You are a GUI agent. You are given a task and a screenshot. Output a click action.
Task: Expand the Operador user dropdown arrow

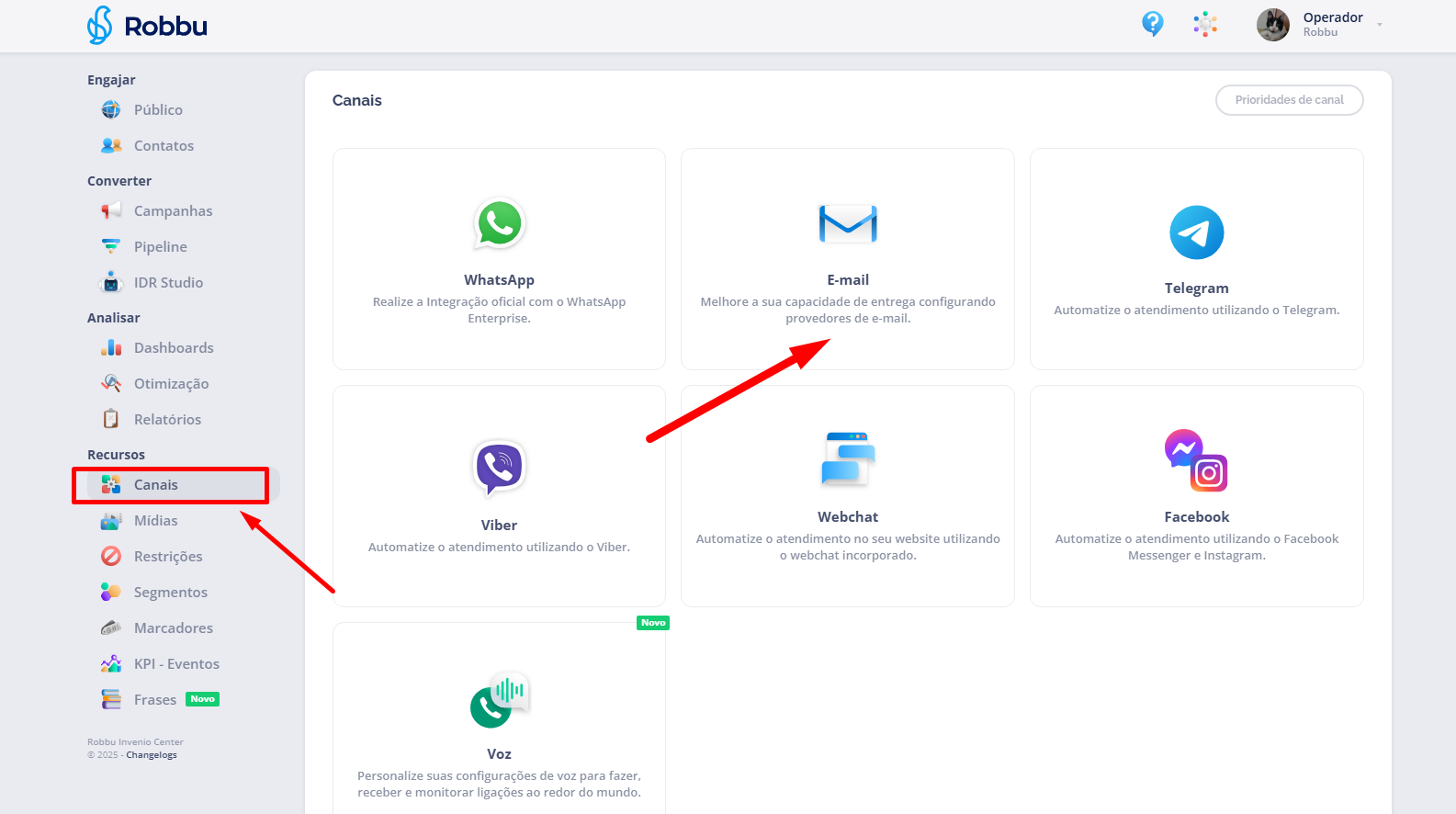coord(1380,25)
